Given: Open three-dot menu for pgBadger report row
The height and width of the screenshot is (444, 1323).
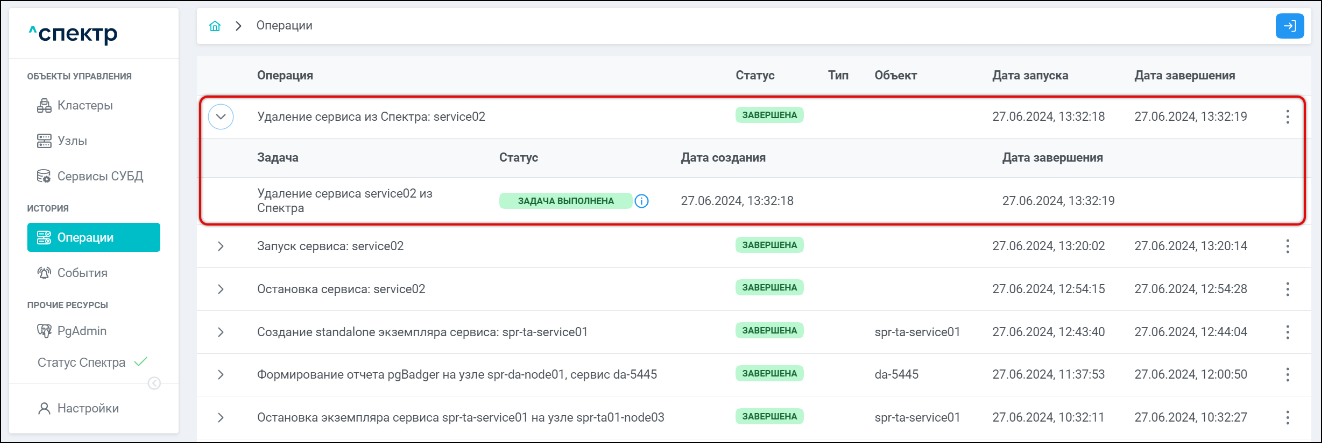Looking at the screenshot, I should (1287, 374).
